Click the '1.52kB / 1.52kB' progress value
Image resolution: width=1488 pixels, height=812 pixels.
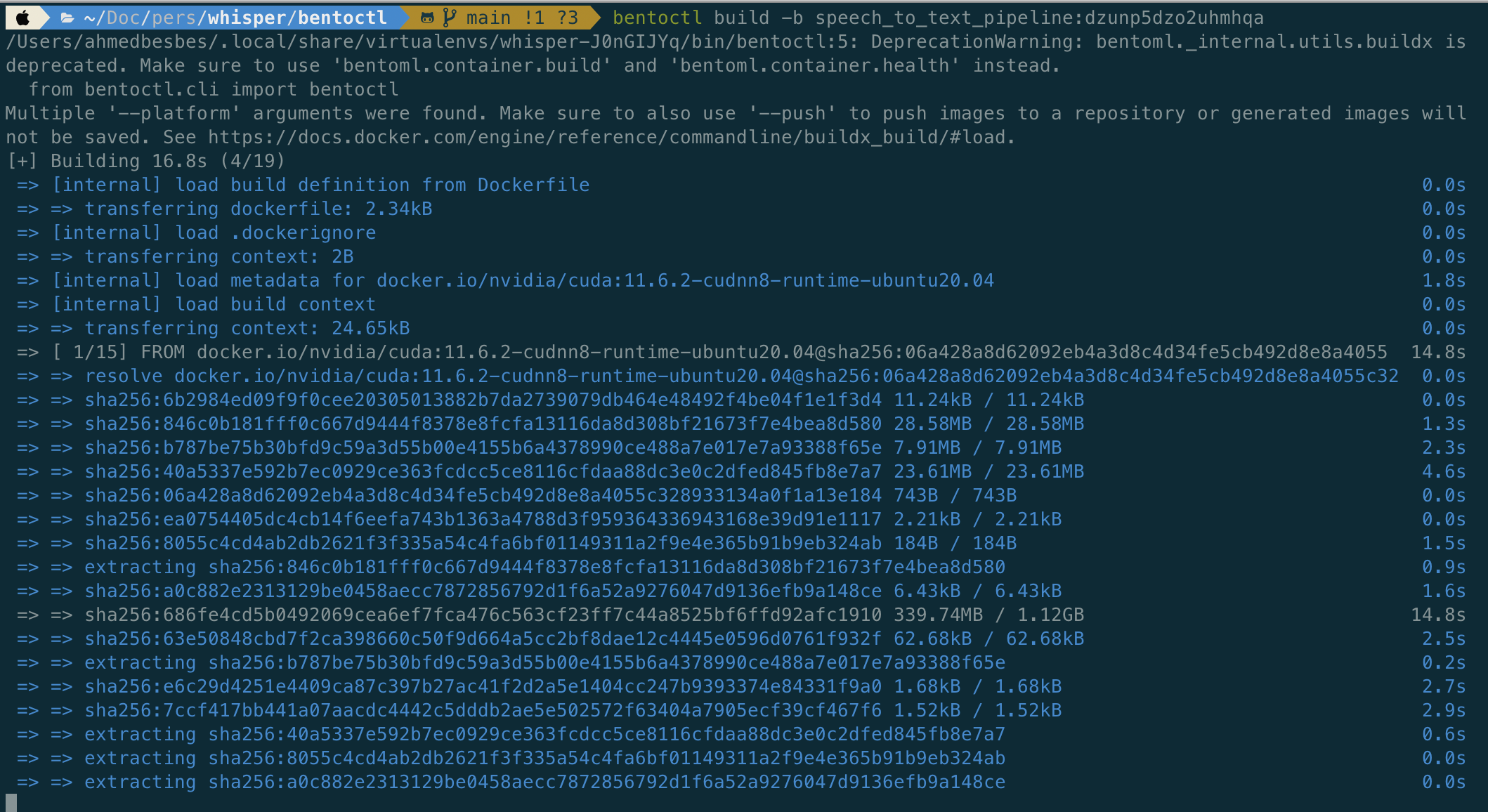tap(977, 710)
